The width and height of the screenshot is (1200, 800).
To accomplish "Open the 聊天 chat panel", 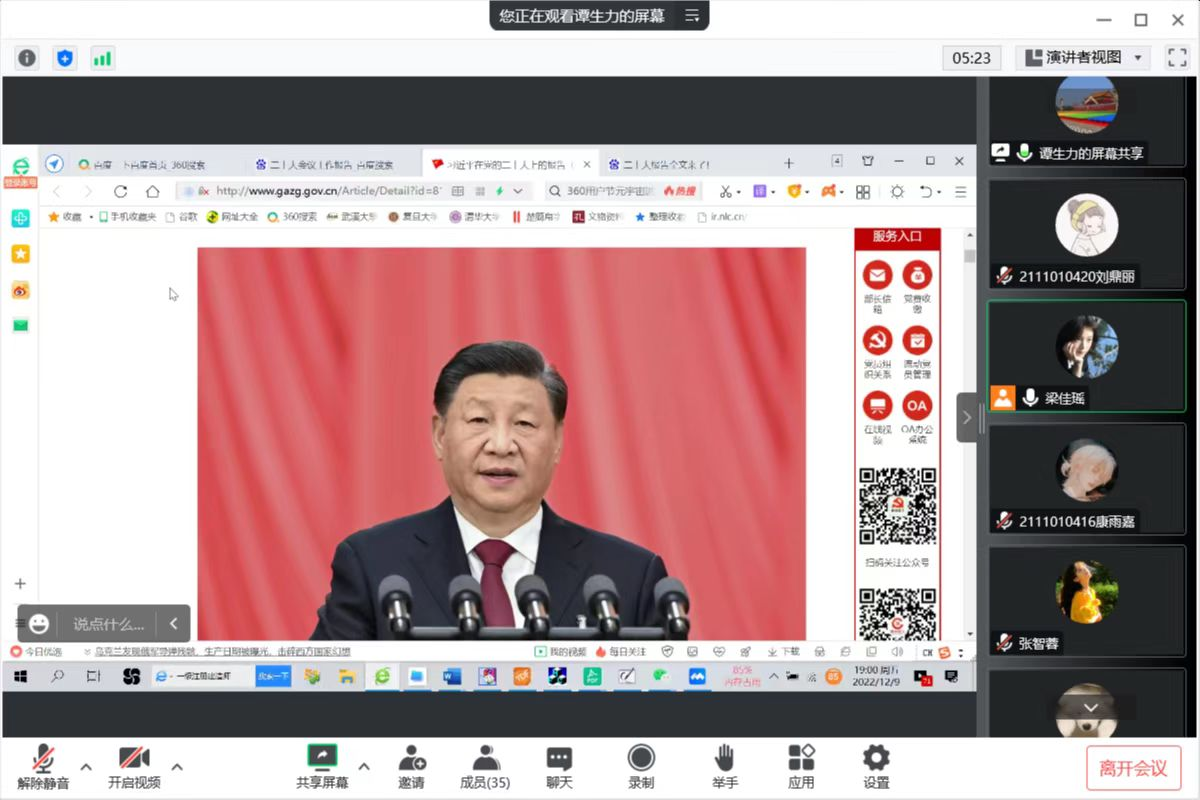I will point(560,766).
